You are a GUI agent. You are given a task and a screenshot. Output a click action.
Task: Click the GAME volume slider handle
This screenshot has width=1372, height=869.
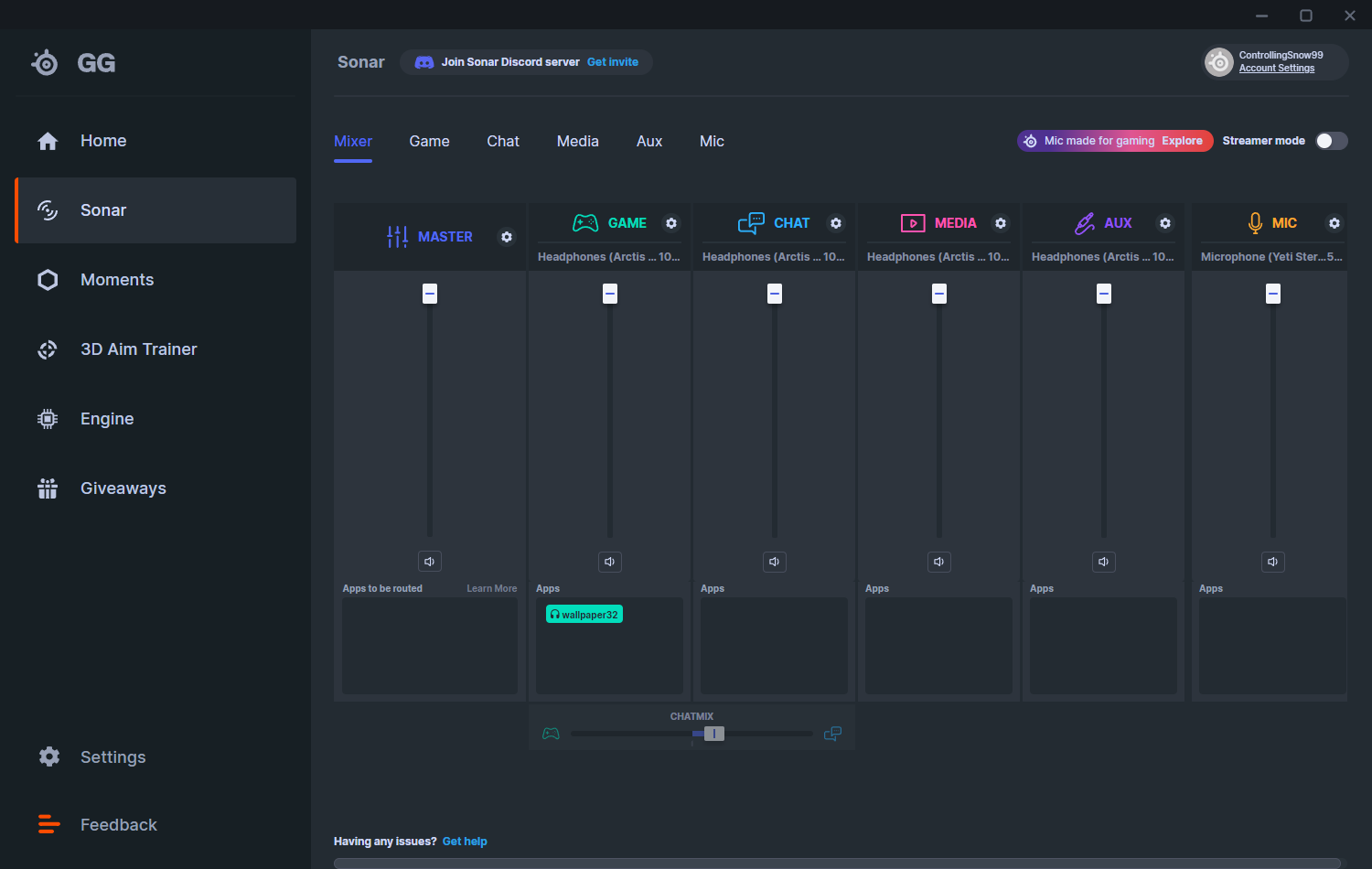click(x=610, y=294)
